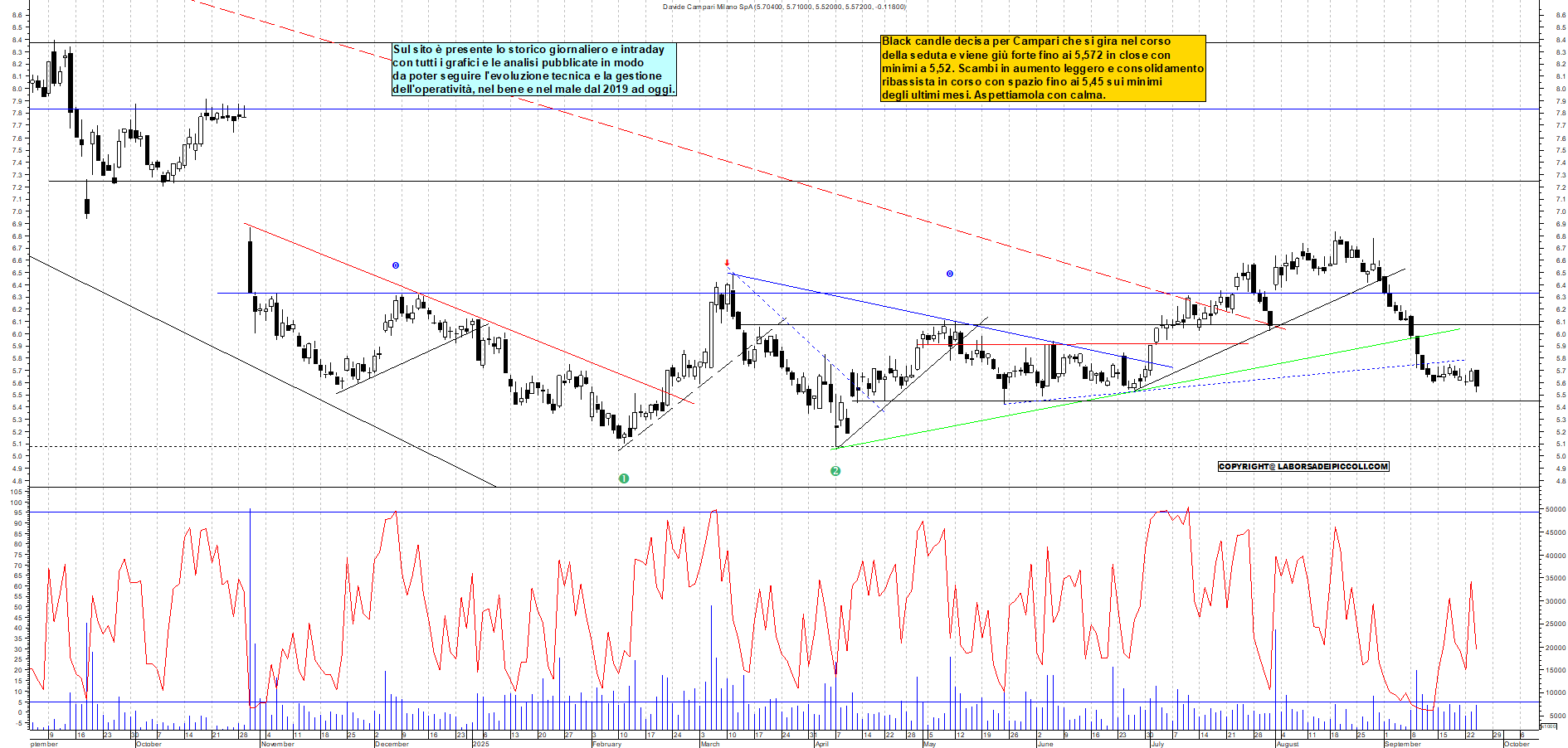Click the February label on time axis
The height and width of the screenshot is (748, 1568).
pos(607,744)
